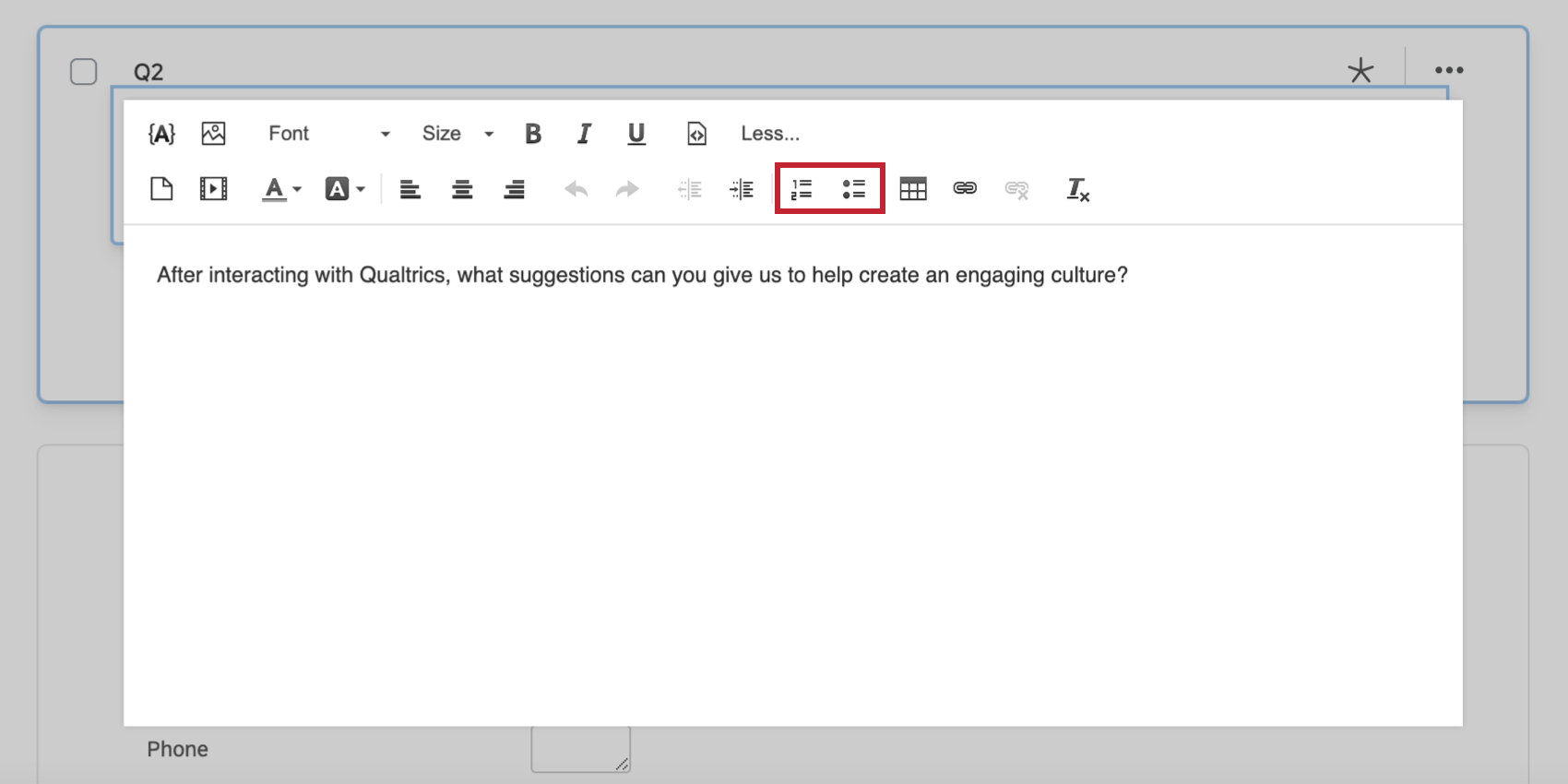Decrease the indent level
The width and height of the screenshot is (1568, 784).
pos(690,189)
